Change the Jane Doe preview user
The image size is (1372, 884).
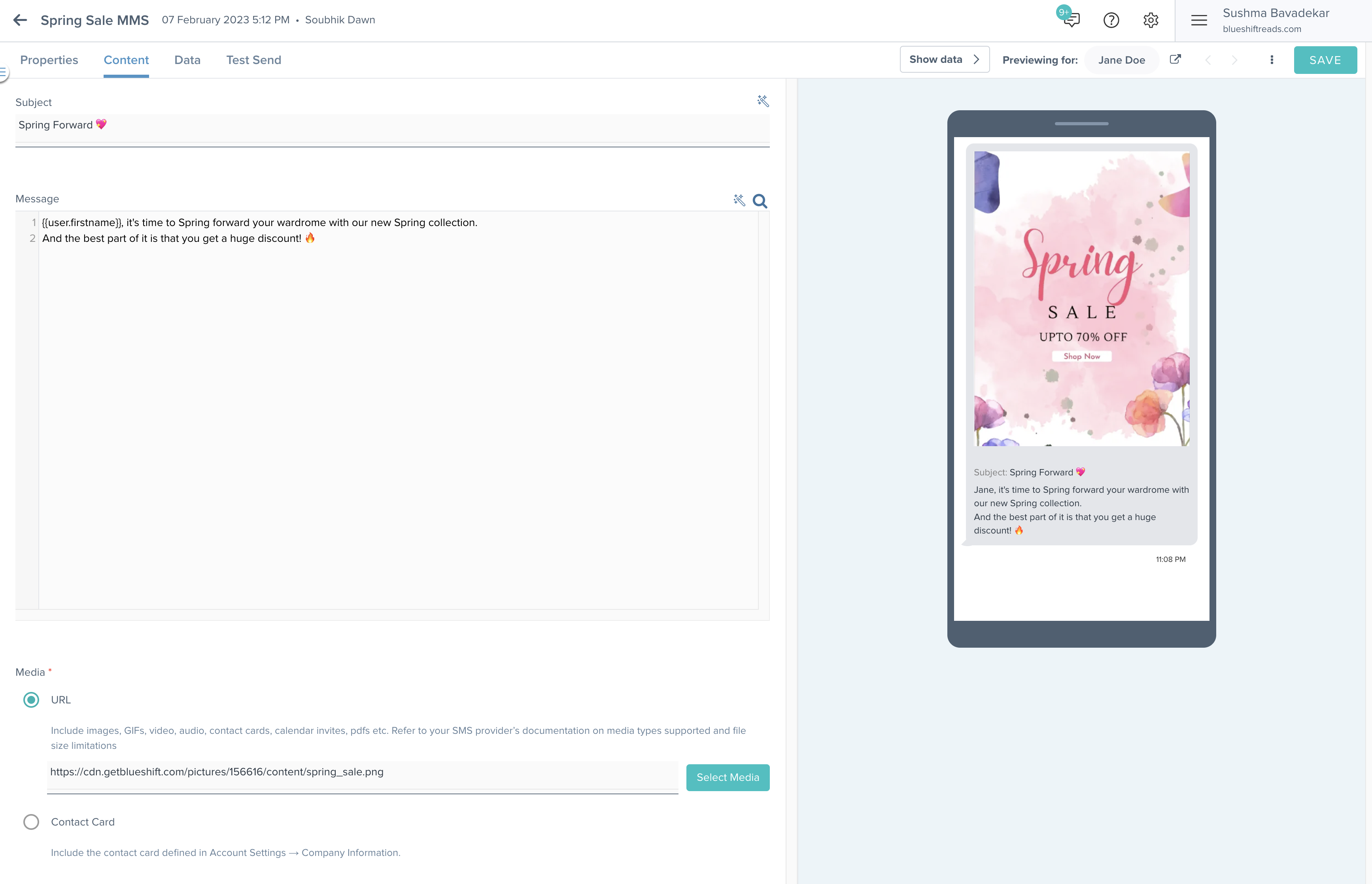point(1121,60)
